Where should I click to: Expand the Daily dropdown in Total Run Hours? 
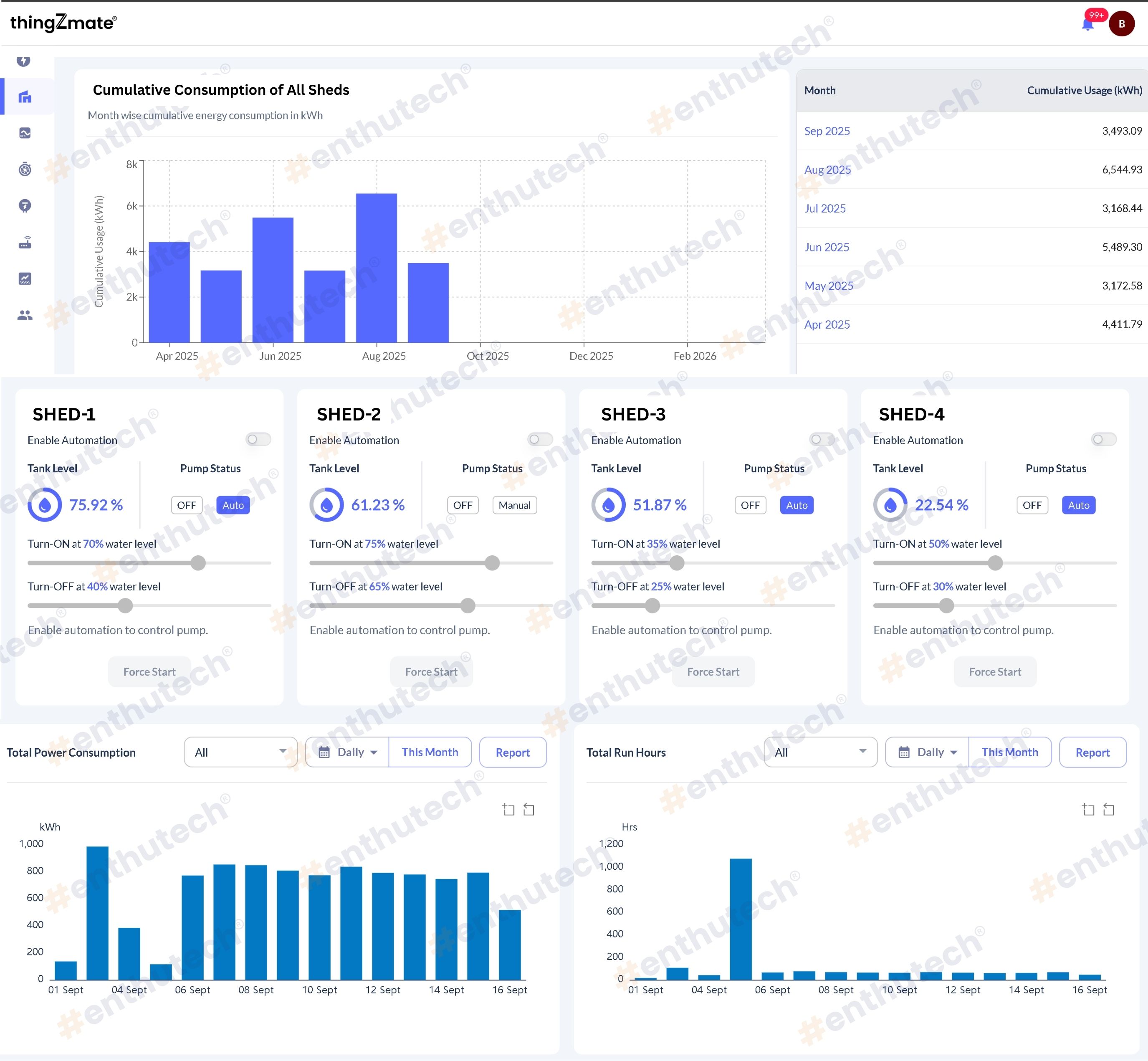928,752
